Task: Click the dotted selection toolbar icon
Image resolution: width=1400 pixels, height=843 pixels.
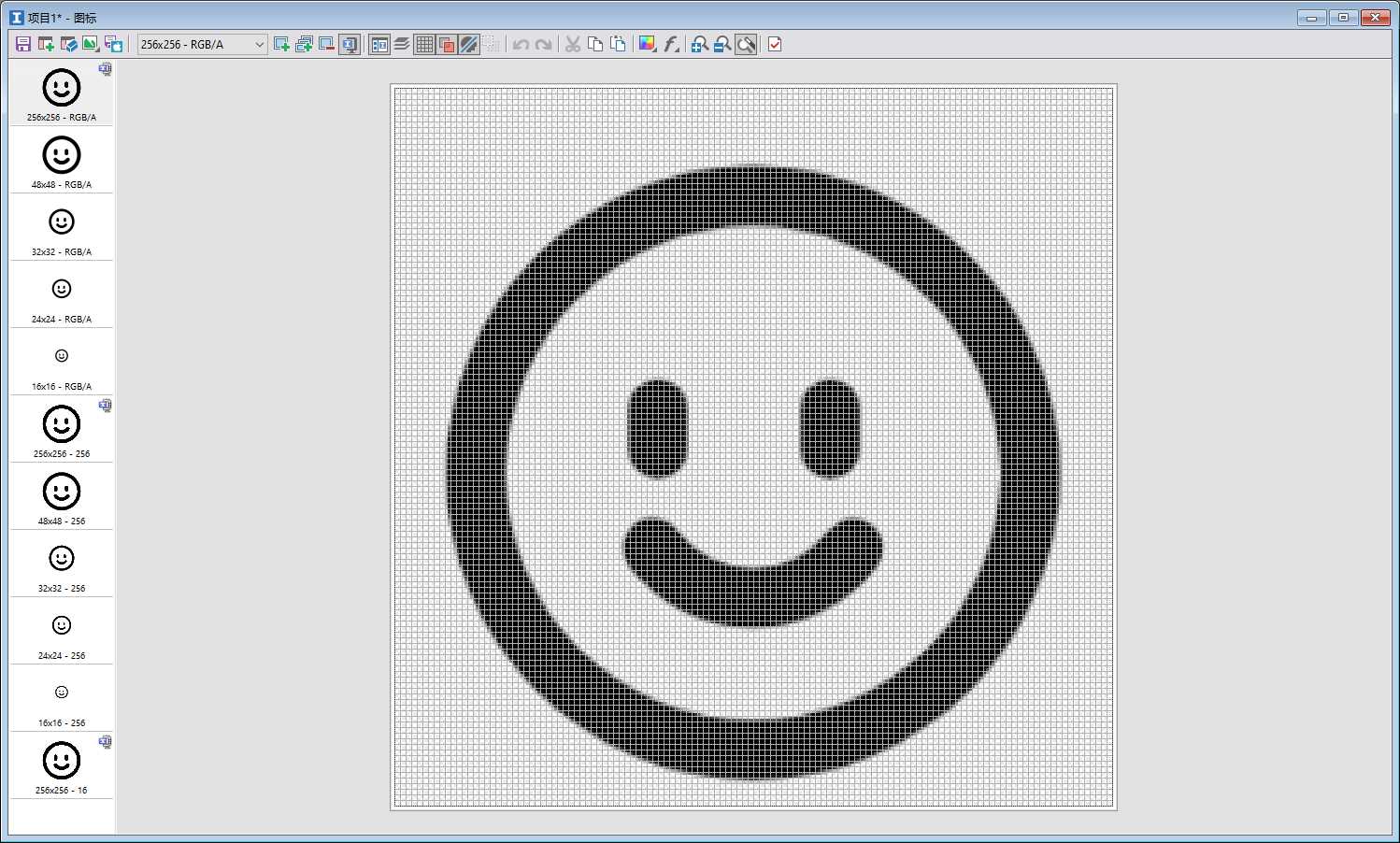Action: (492, 44)
